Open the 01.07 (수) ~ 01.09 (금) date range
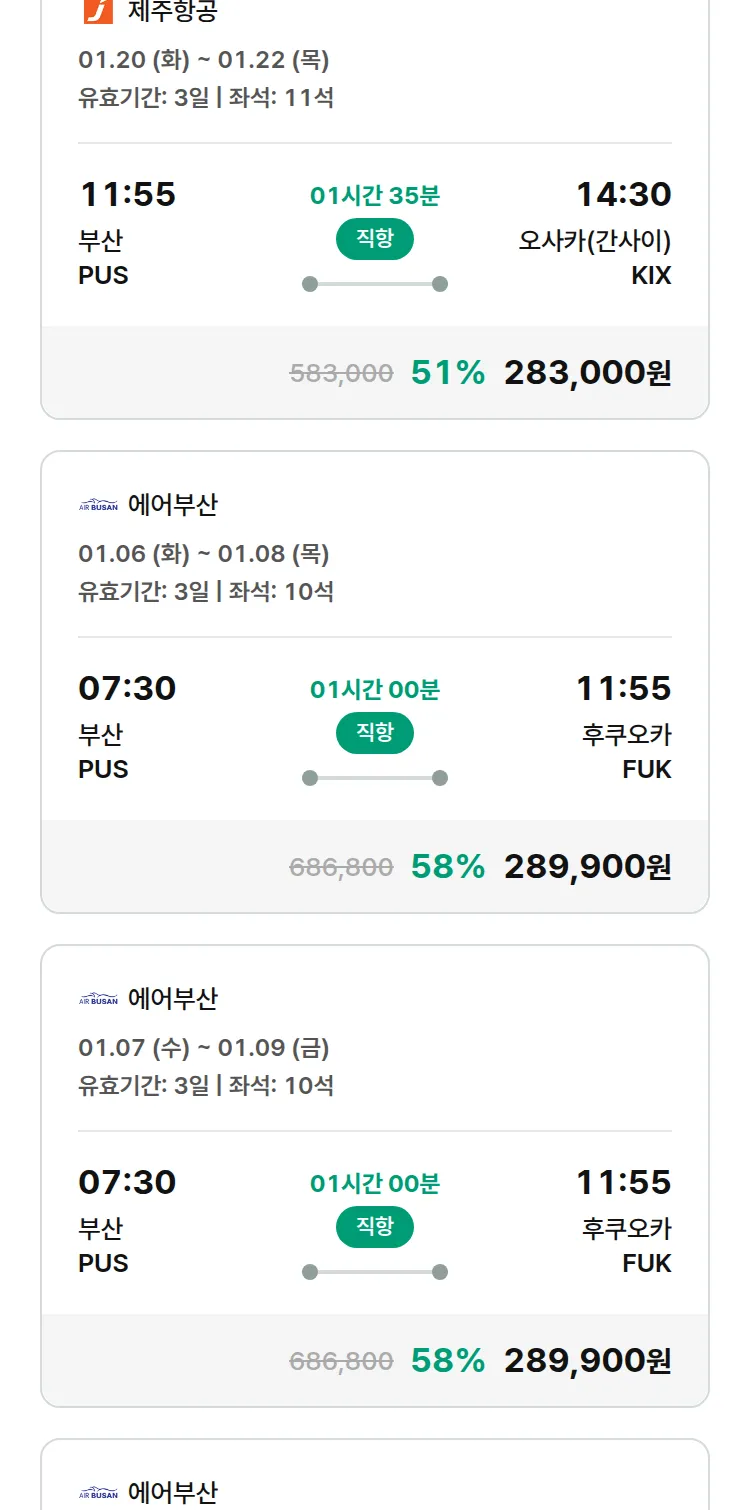 (x=204, y=1048)
